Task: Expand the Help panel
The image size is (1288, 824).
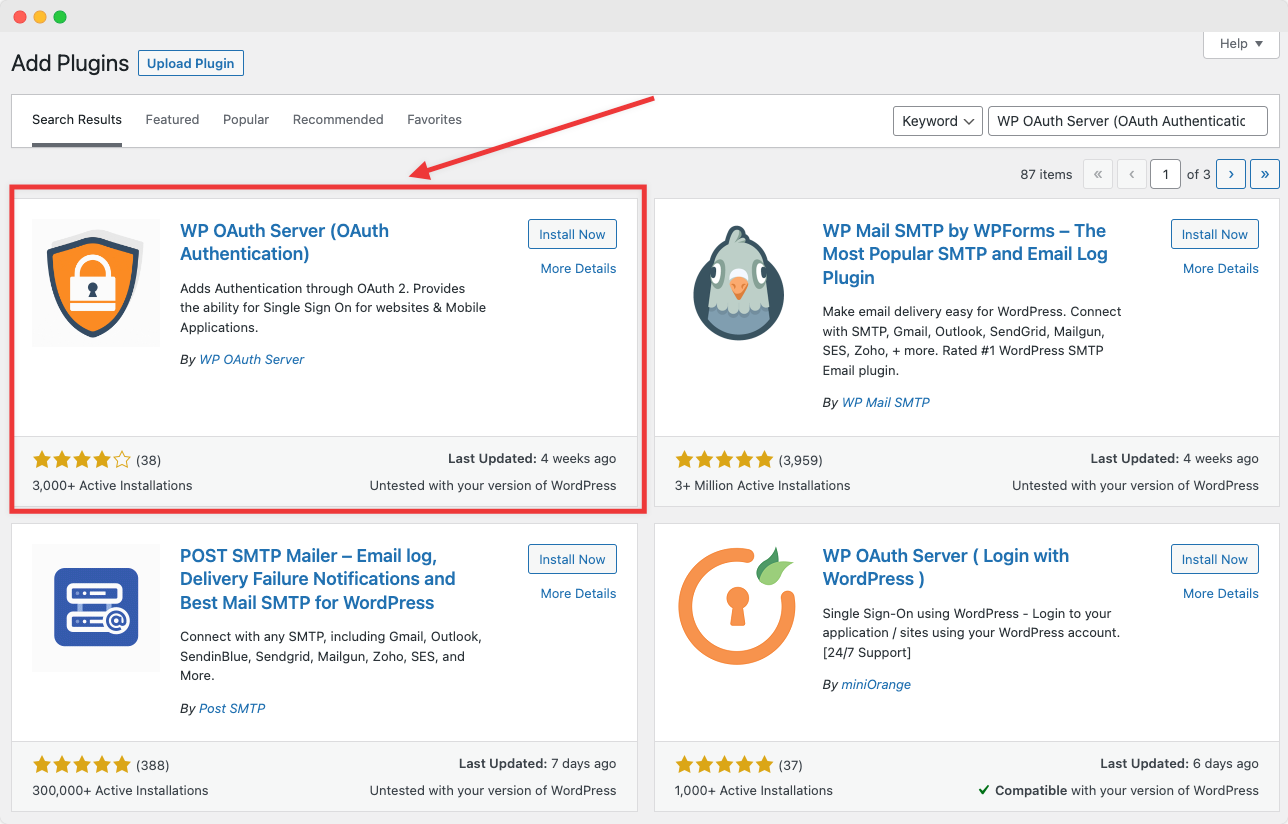Action: pyautogui.click(x=1241, y=44)
